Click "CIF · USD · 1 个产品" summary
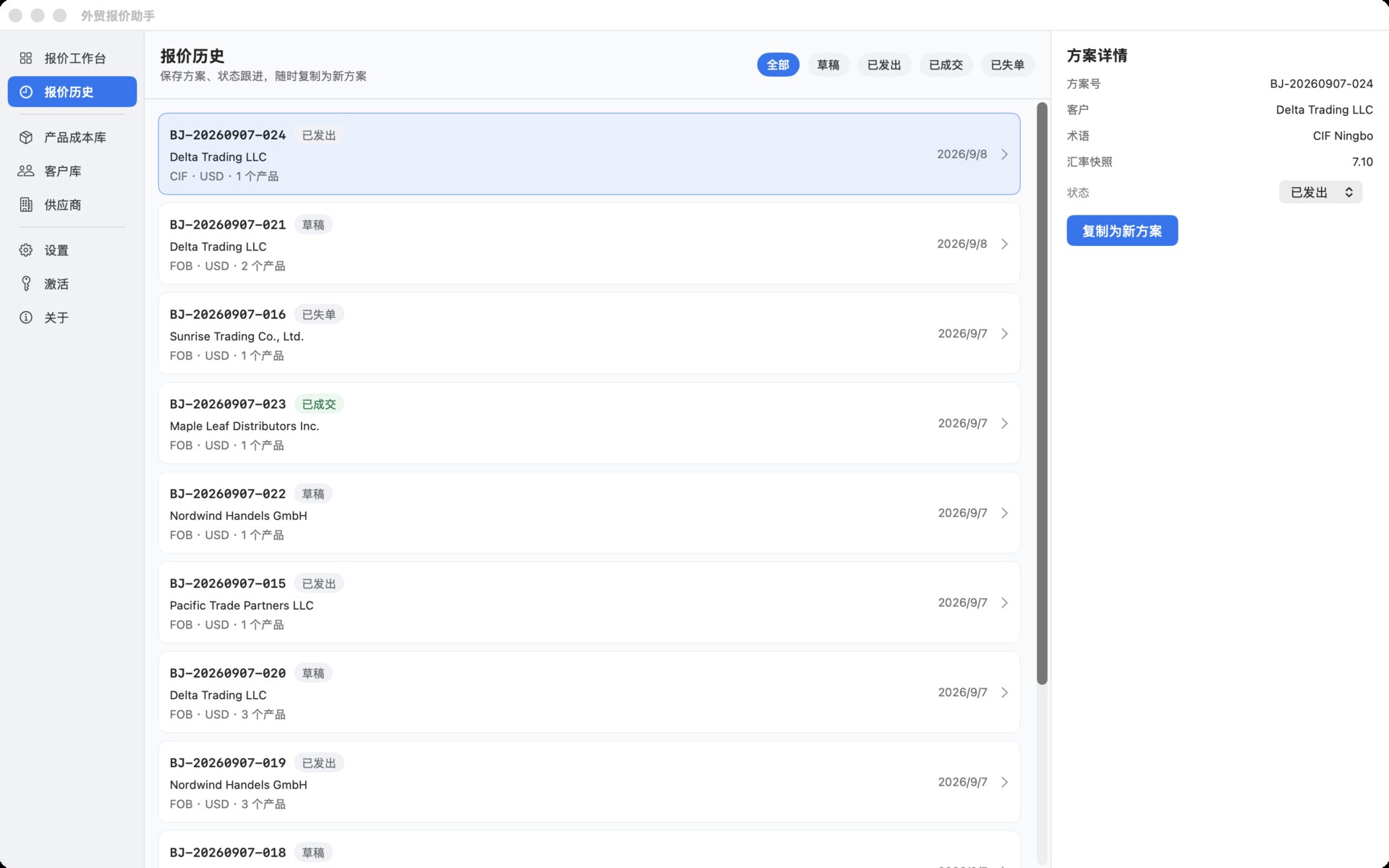The width and height of the screenshot is (1389, 868). [x=224, y=176]
